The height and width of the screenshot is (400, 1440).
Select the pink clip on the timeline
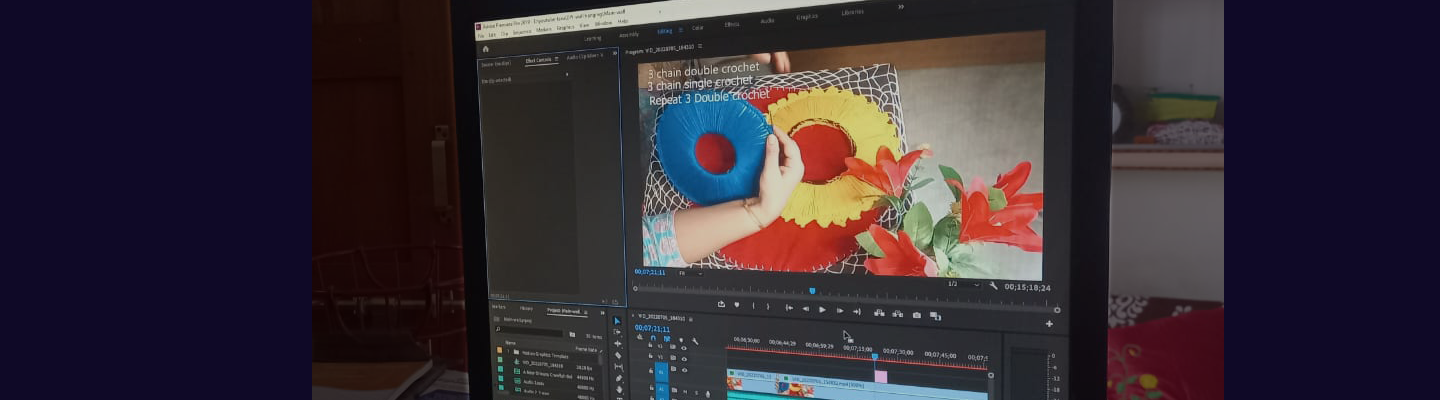pos(881,377)
